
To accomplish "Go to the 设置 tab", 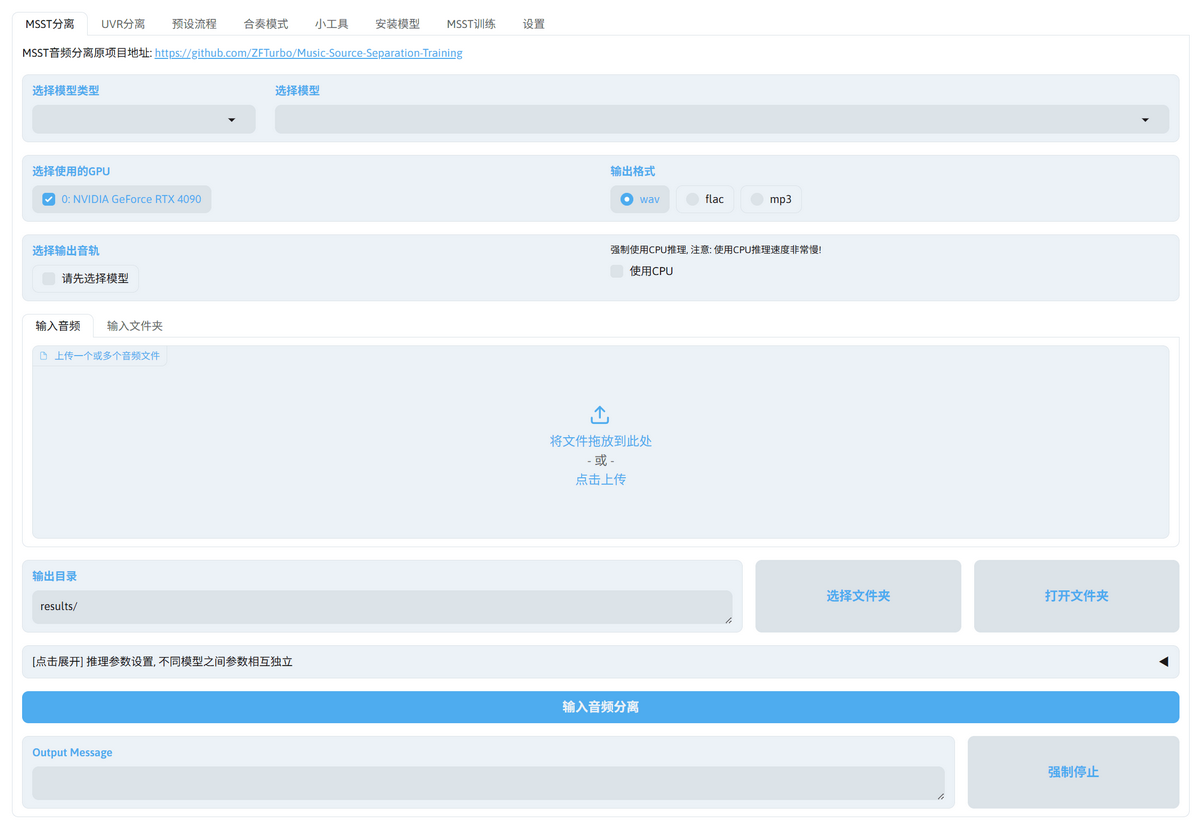I will click(534, 24).
